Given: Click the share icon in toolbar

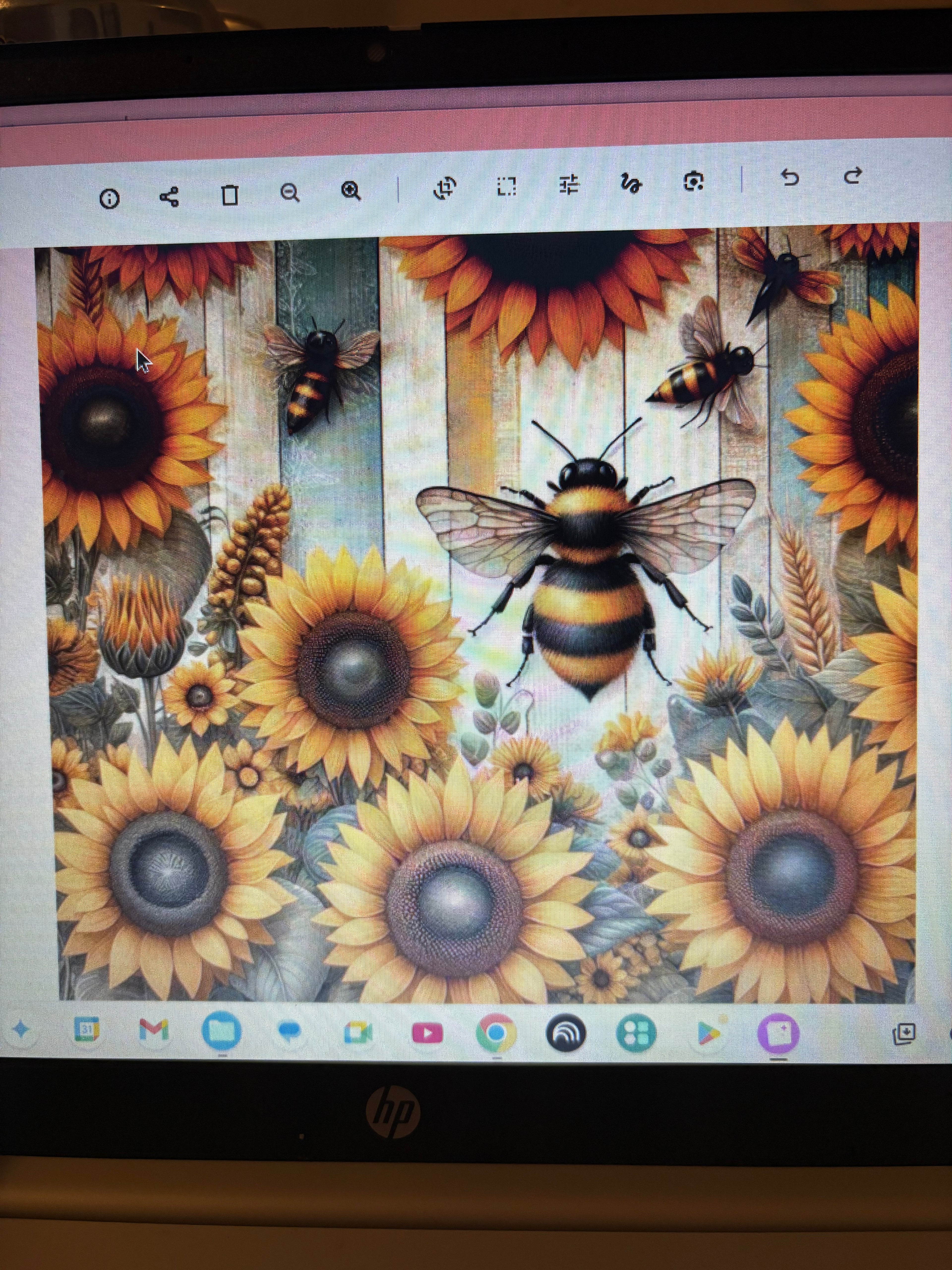Looking at the screenshot, I should coord(169,197).
